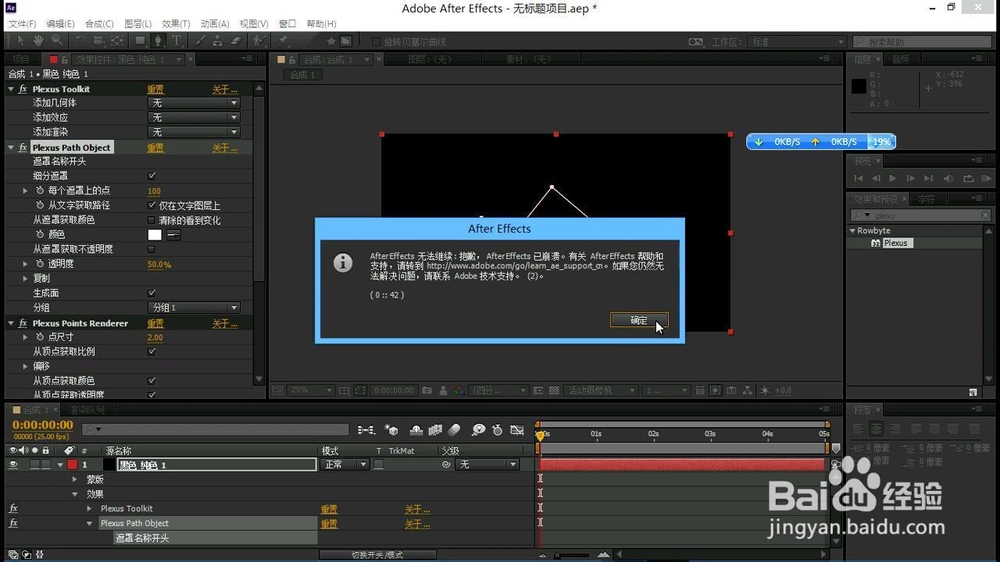Toggle the 生成面 checkbox
The height and width of the screenshot is (562, 1000).
(x=151, y=293)
